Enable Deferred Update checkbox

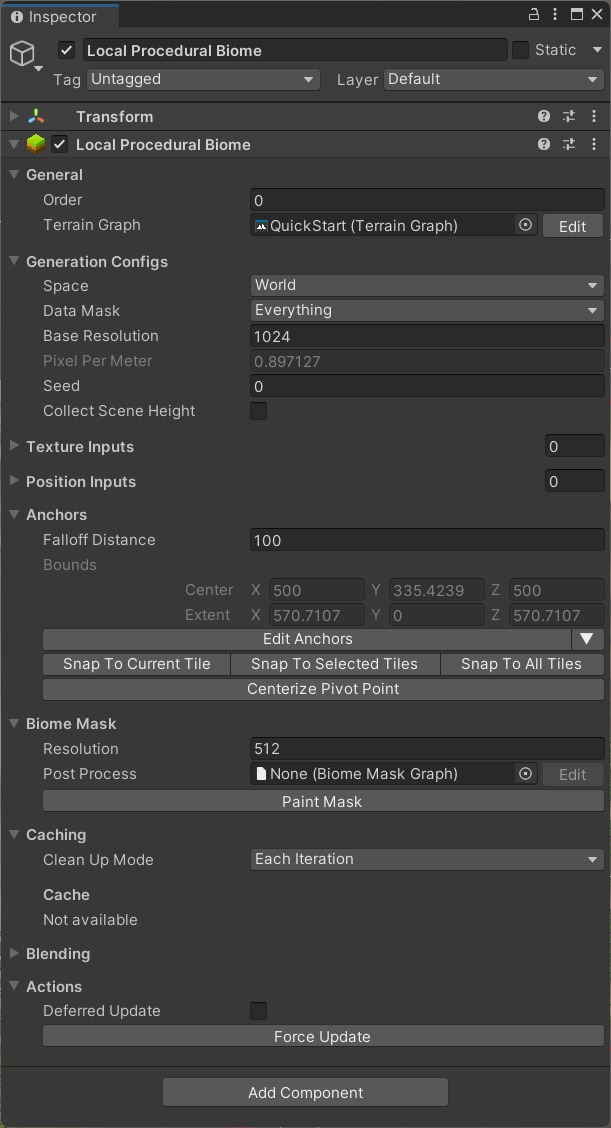258,1011
